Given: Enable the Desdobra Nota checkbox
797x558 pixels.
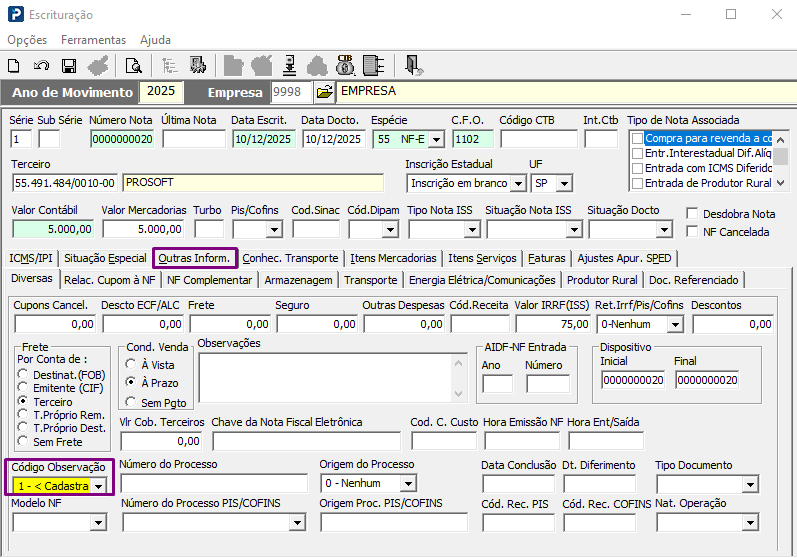Looking at the screenshot, I should (693, 214).
